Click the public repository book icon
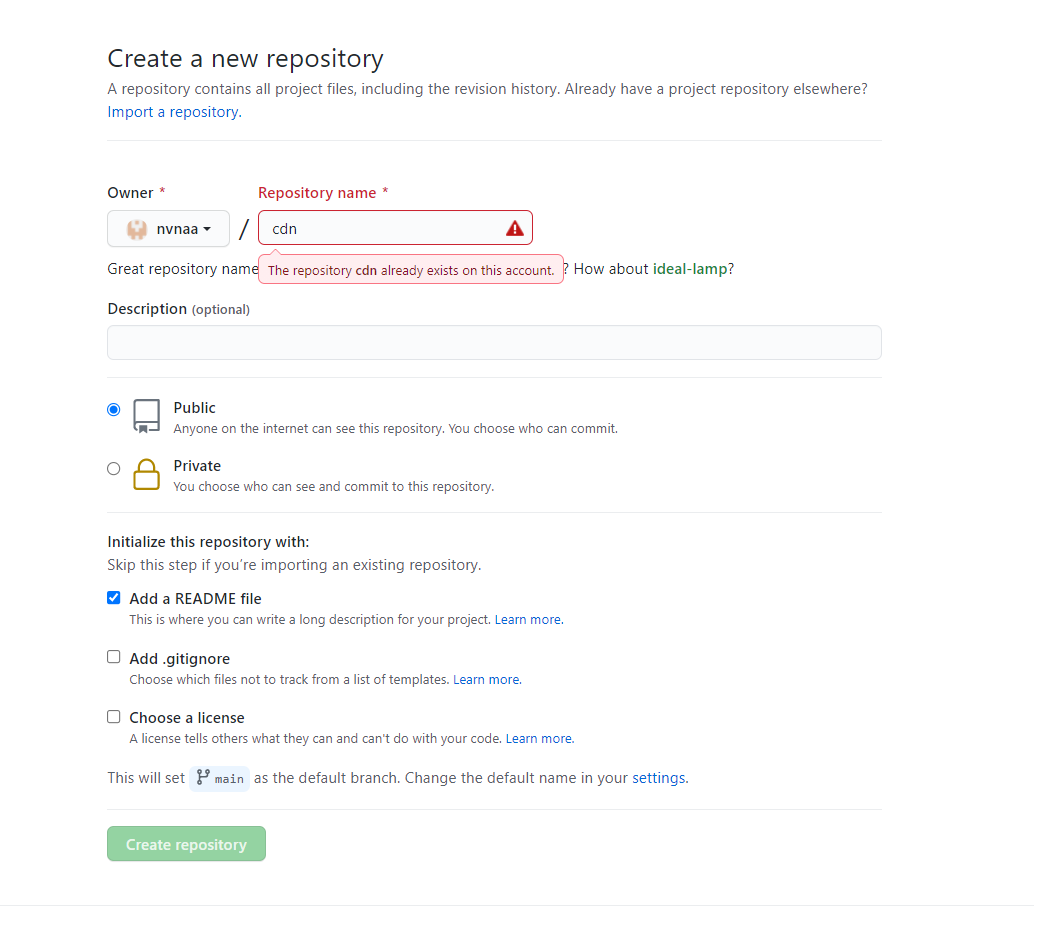Screen dimensions: 1045x945 [x=147, y=416]
